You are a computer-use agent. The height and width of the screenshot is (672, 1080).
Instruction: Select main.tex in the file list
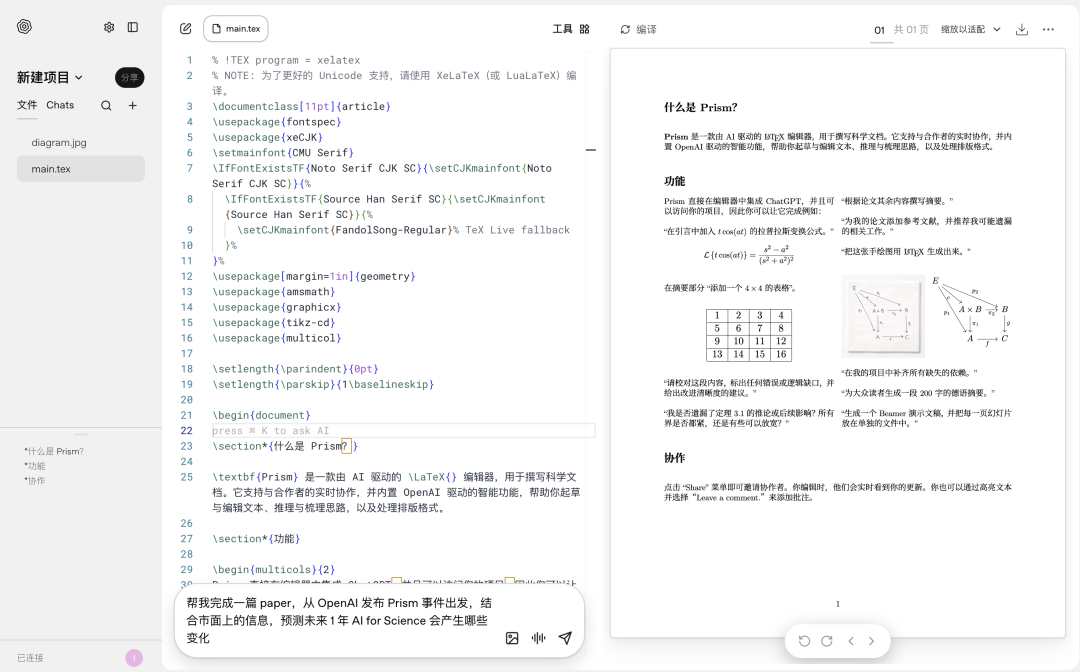point(81,169)
